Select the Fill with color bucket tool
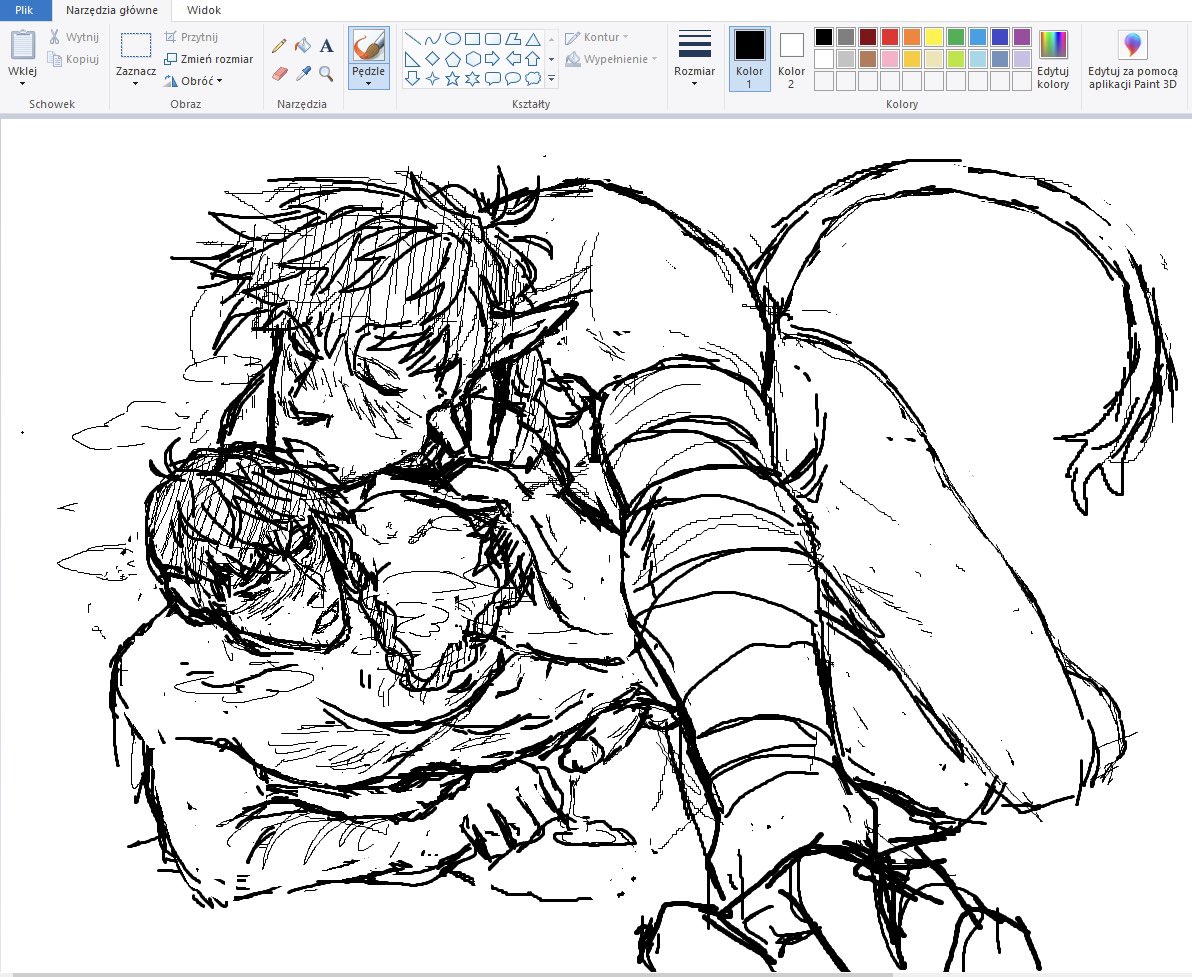1192x977 pixels. pos(303,46)
